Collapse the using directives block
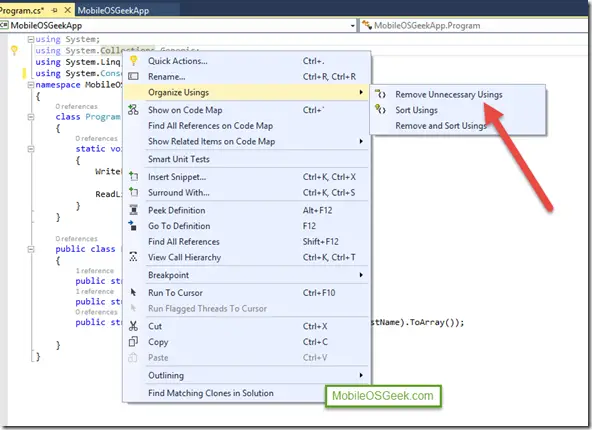Viewport: 592px width, 430px height. tap(31, 39)
